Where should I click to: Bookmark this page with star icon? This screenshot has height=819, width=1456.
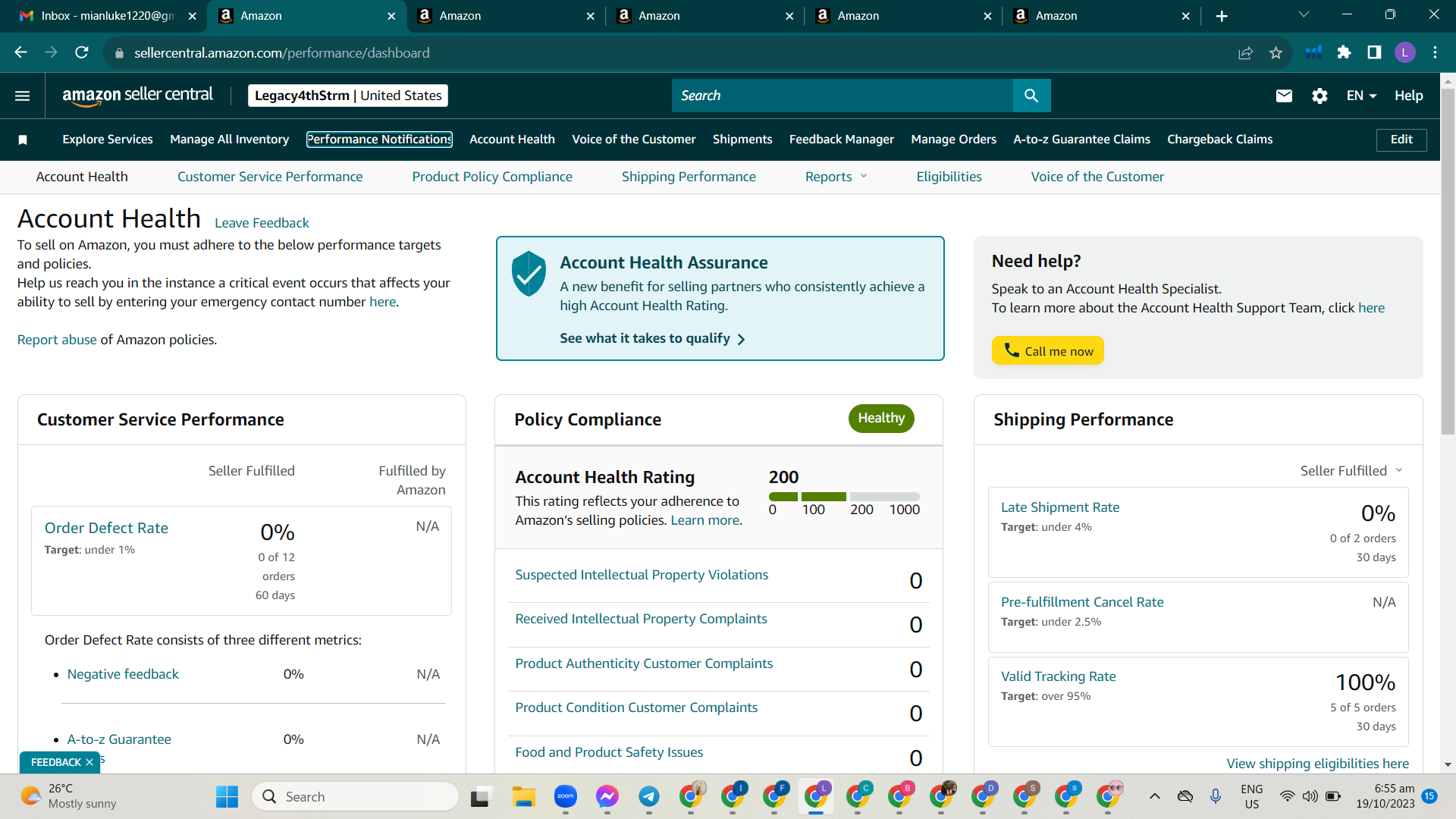pos(1276,52)
